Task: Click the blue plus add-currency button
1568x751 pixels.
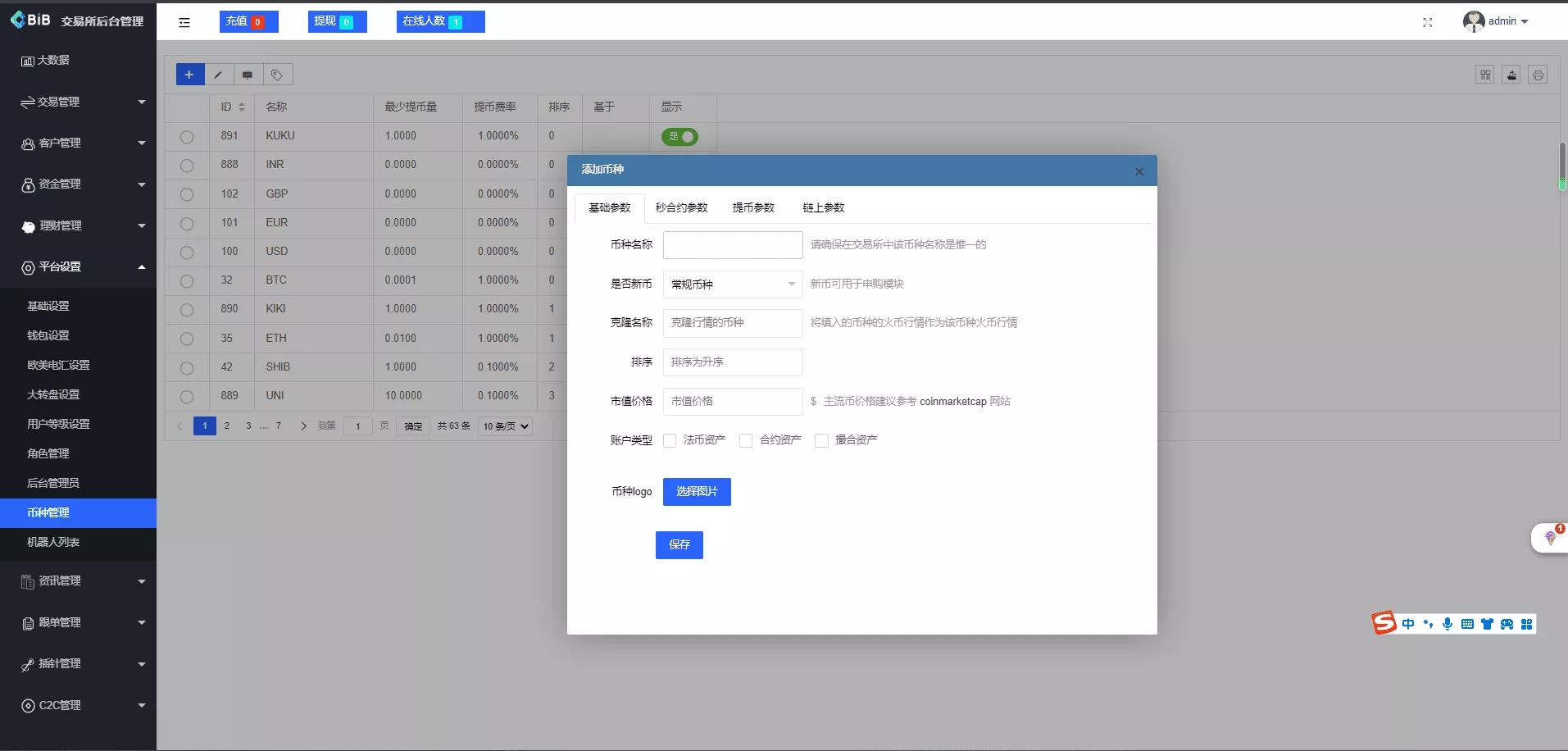Action: click(189, 75)
